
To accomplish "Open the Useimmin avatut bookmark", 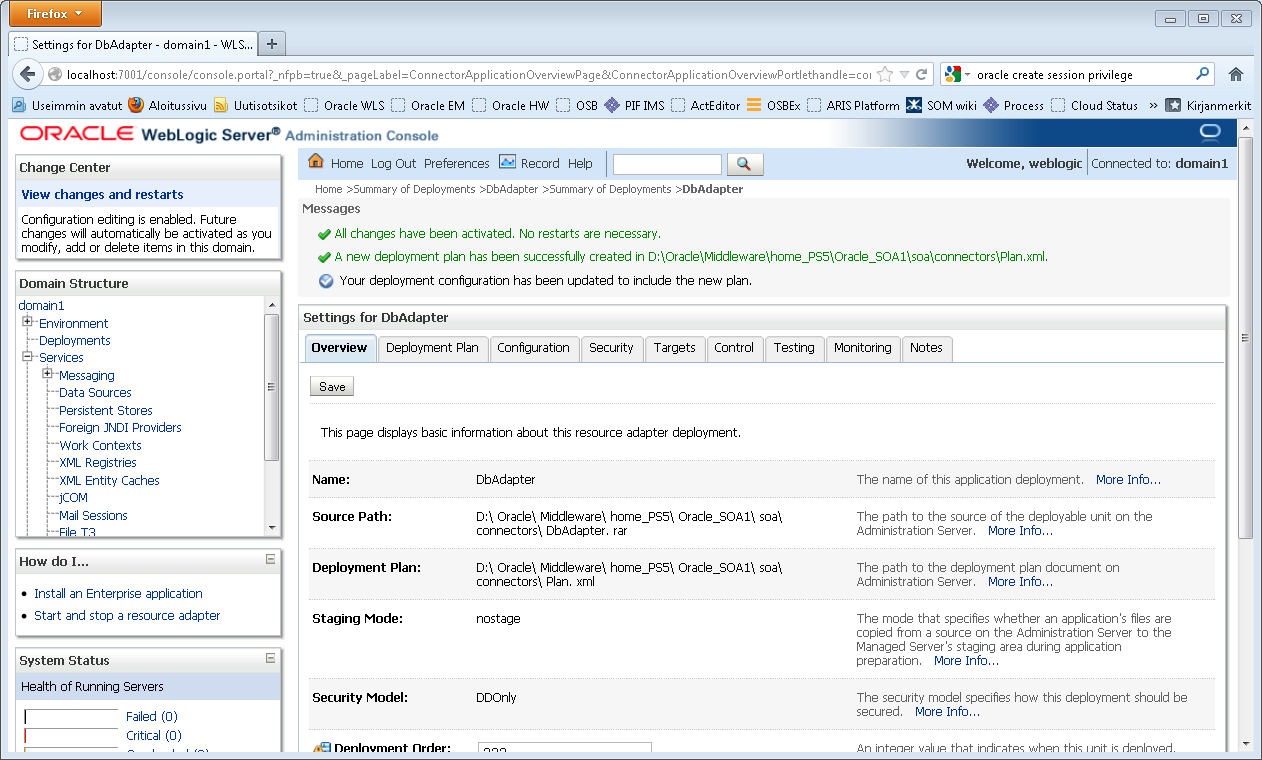I will [67, 105].
